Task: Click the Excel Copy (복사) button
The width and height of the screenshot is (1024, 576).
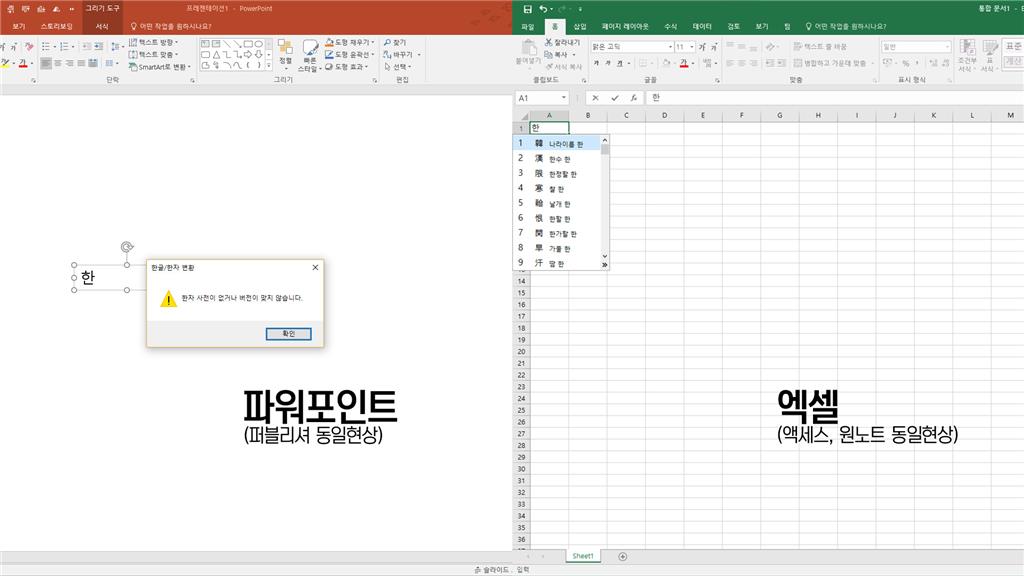Action: point(556,55)
